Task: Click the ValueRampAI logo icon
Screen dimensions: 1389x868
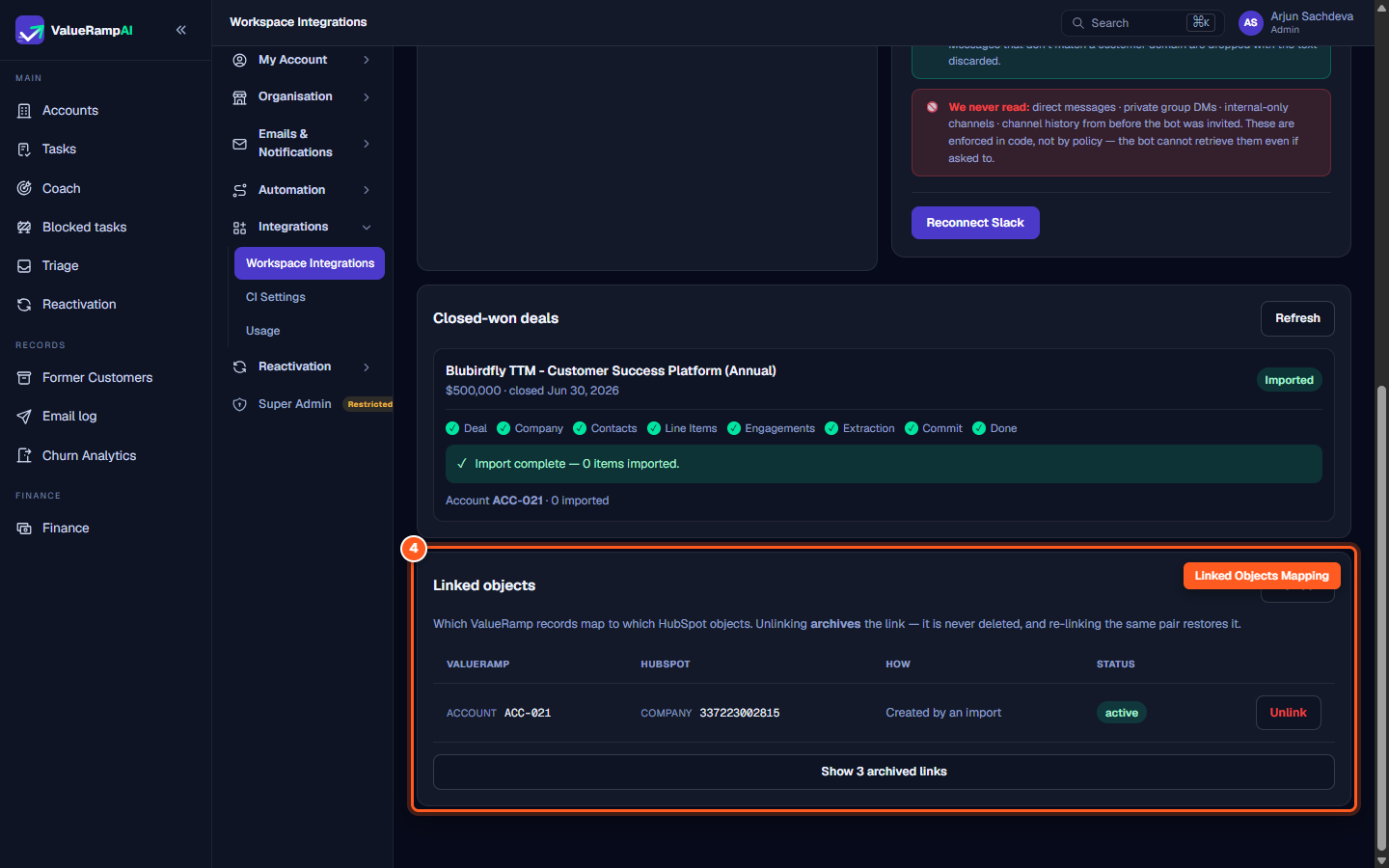Action: pos(30,30)
